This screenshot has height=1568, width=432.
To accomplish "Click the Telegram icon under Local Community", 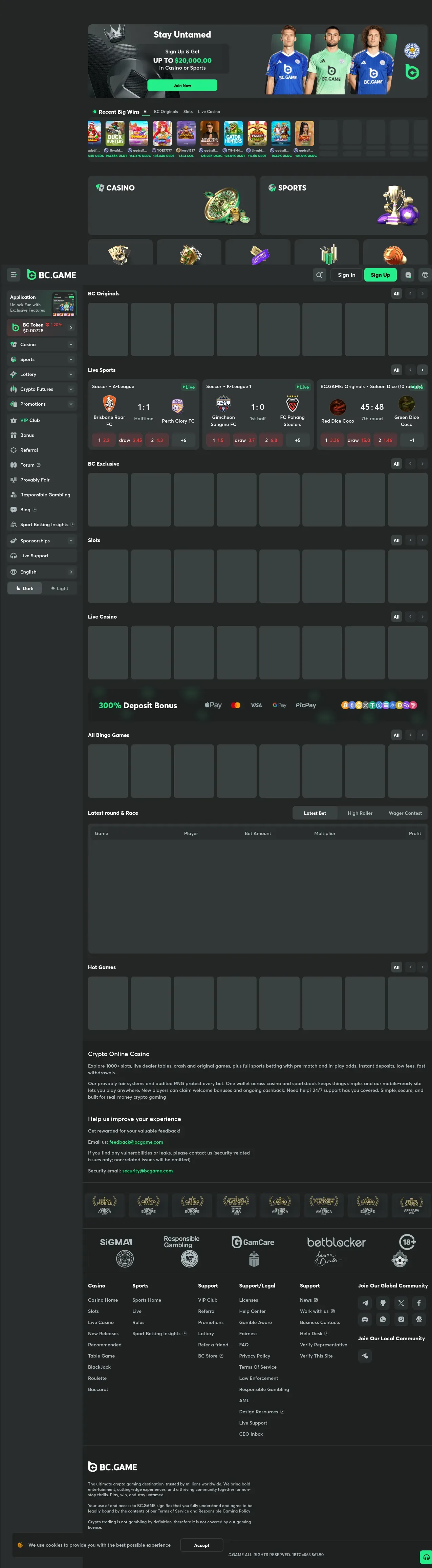I will [365, 1356].
